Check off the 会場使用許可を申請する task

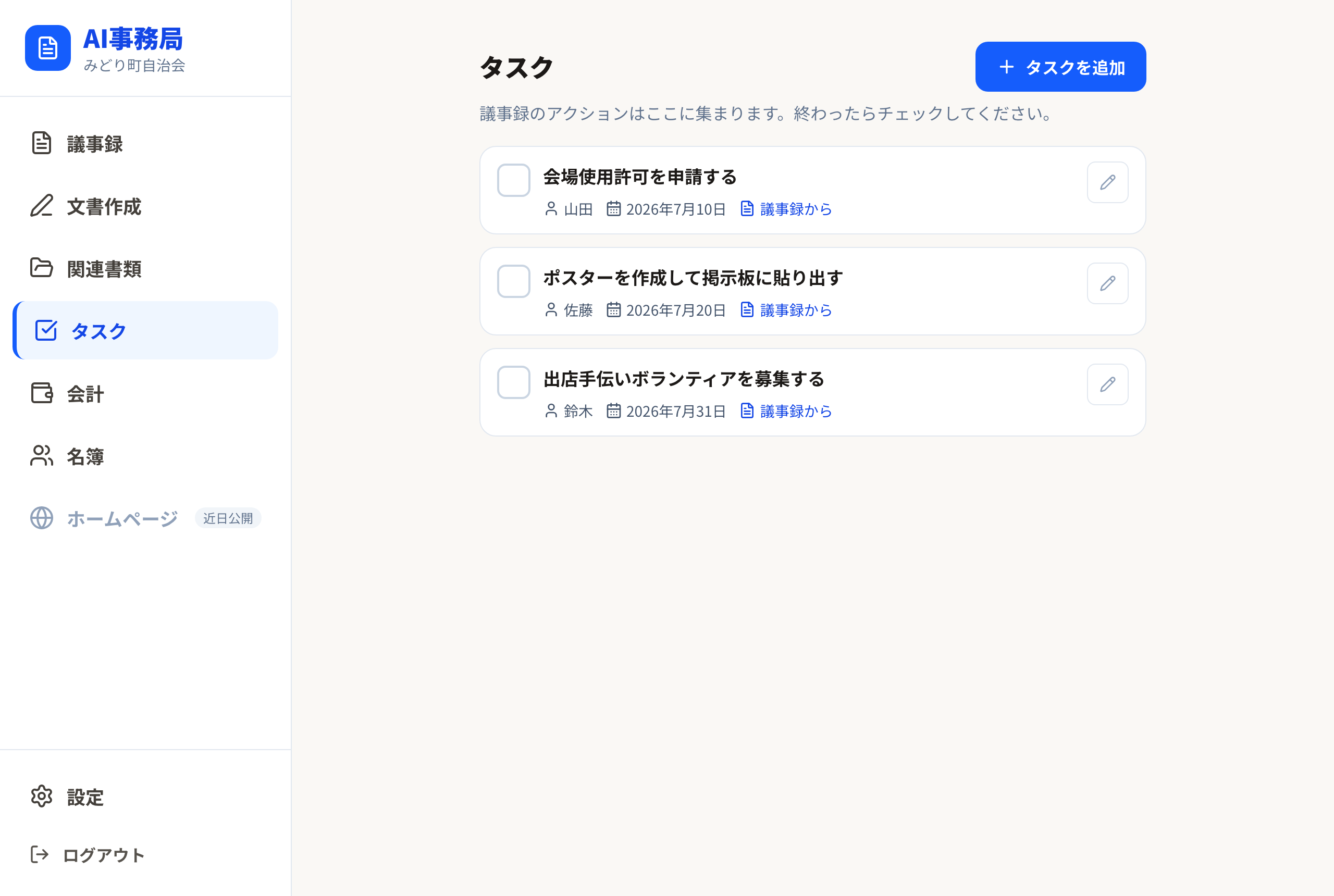click(514, 180)
